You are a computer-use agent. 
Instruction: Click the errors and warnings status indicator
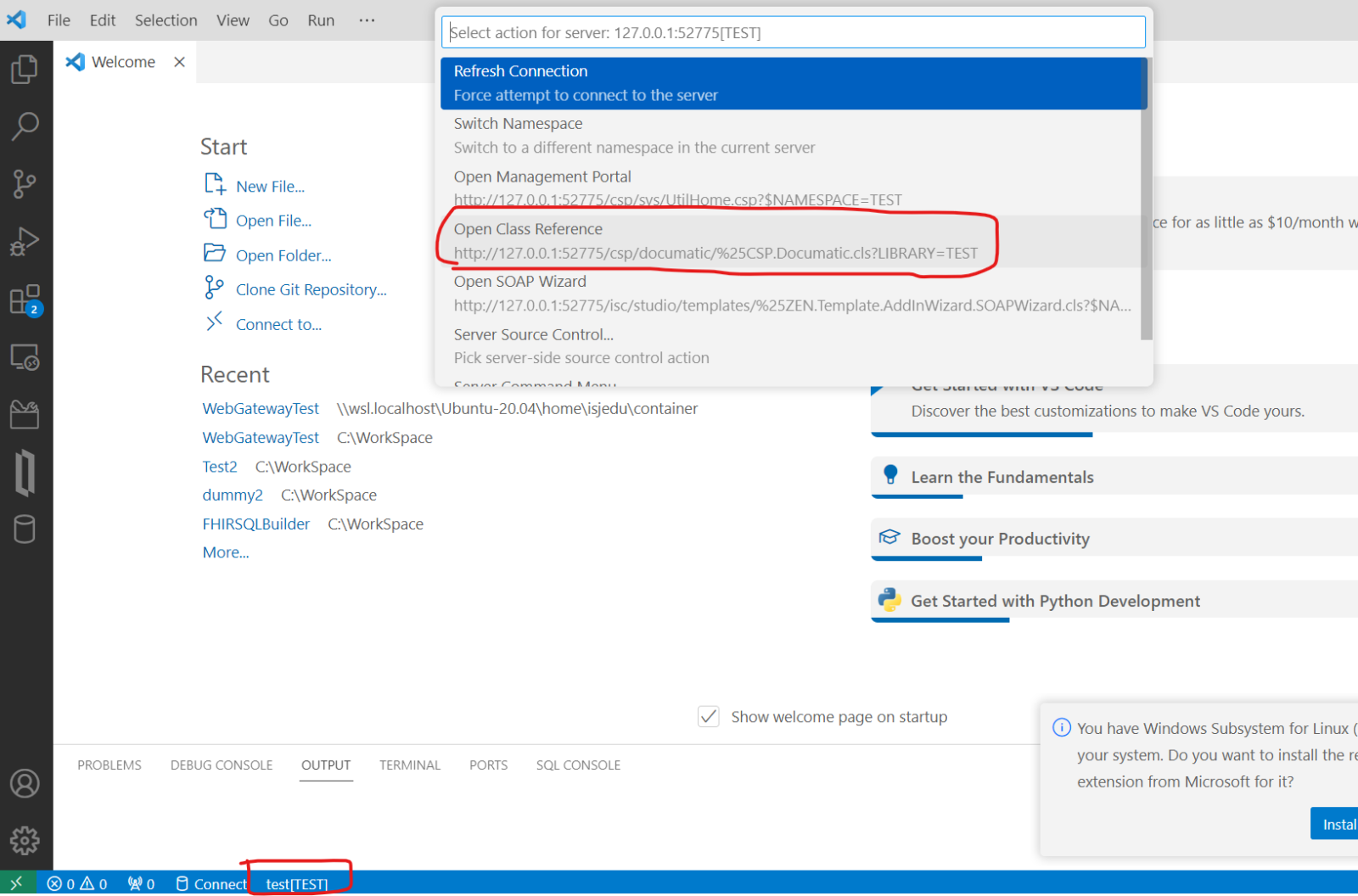pyautogui.click(x=77, y=884)
